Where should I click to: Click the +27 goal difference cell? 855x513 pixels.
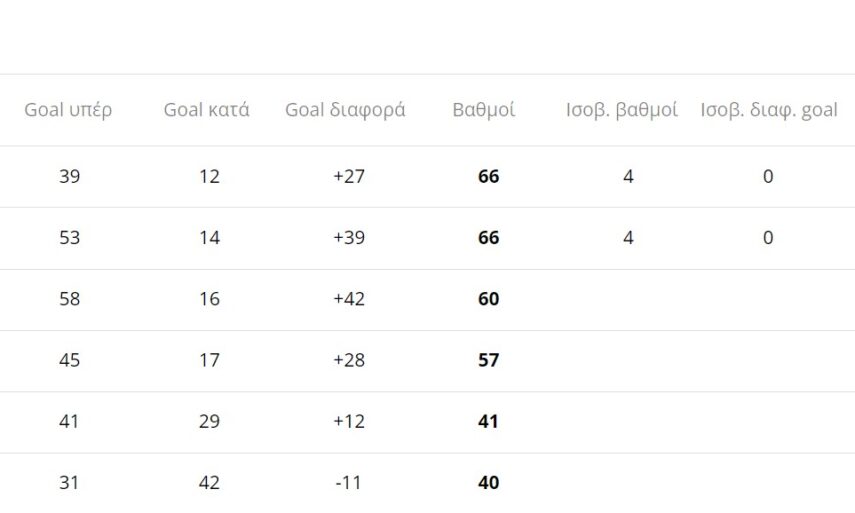[x=349, y=177]
